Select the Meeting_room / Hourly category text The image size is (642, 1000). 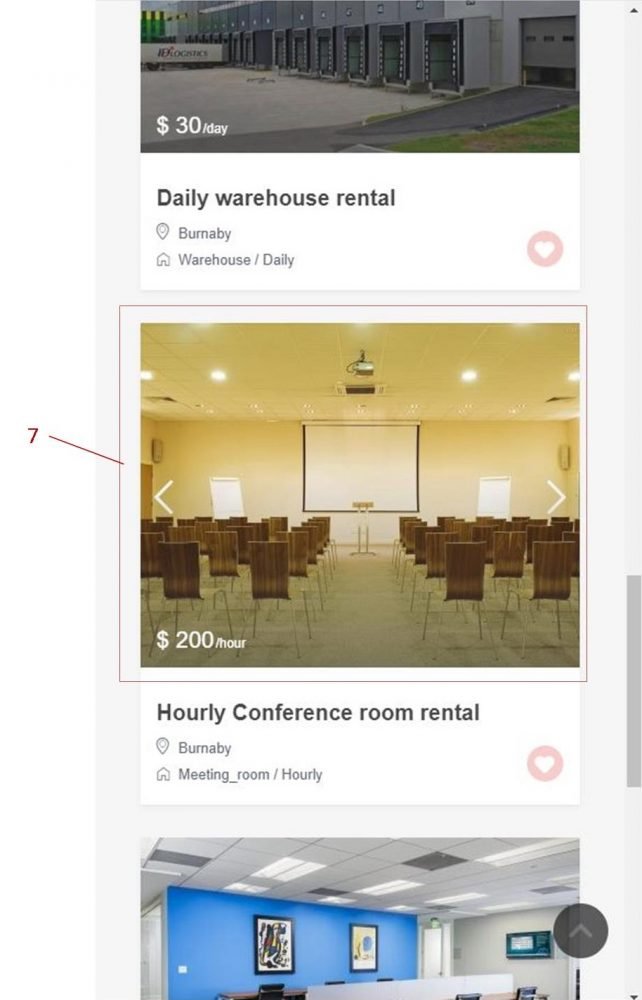(250, 774)
